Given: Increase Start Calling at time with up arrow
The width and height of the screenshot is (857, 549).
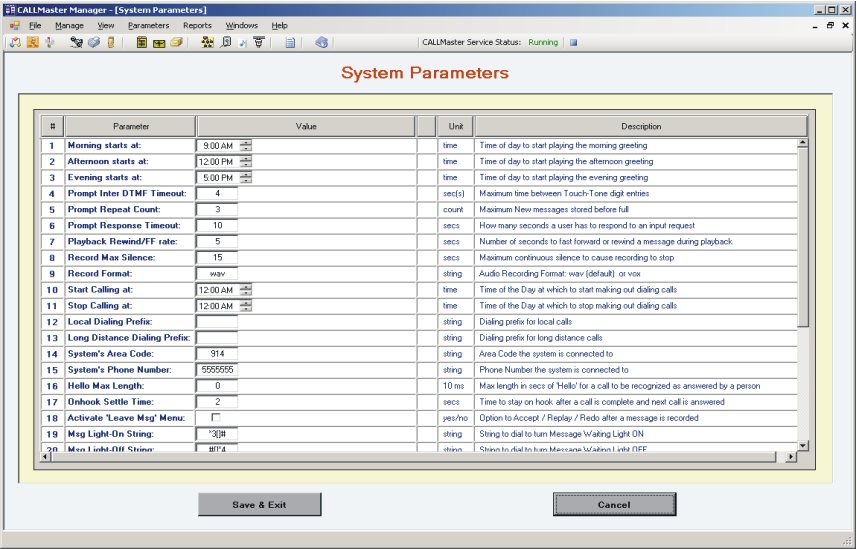Looking at the screenshot, I should pyautogui.click(x=246, y=287).
